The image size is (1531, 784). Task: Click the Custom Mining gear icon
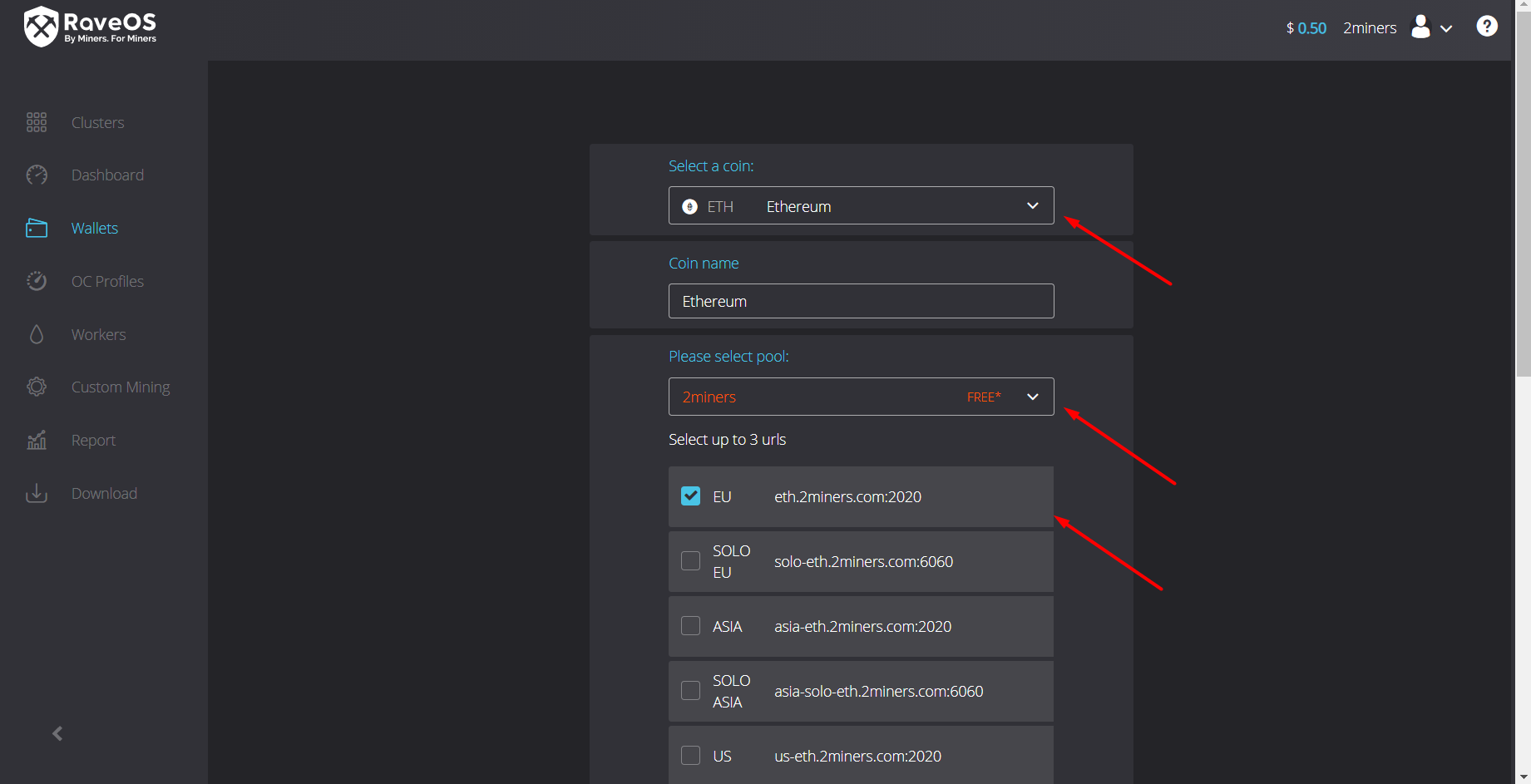point(37,387)
